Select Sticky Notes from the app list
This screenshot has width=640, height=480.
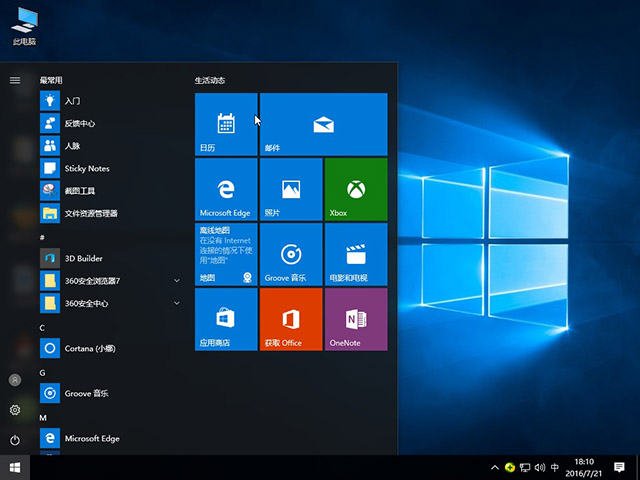[86, 168]
